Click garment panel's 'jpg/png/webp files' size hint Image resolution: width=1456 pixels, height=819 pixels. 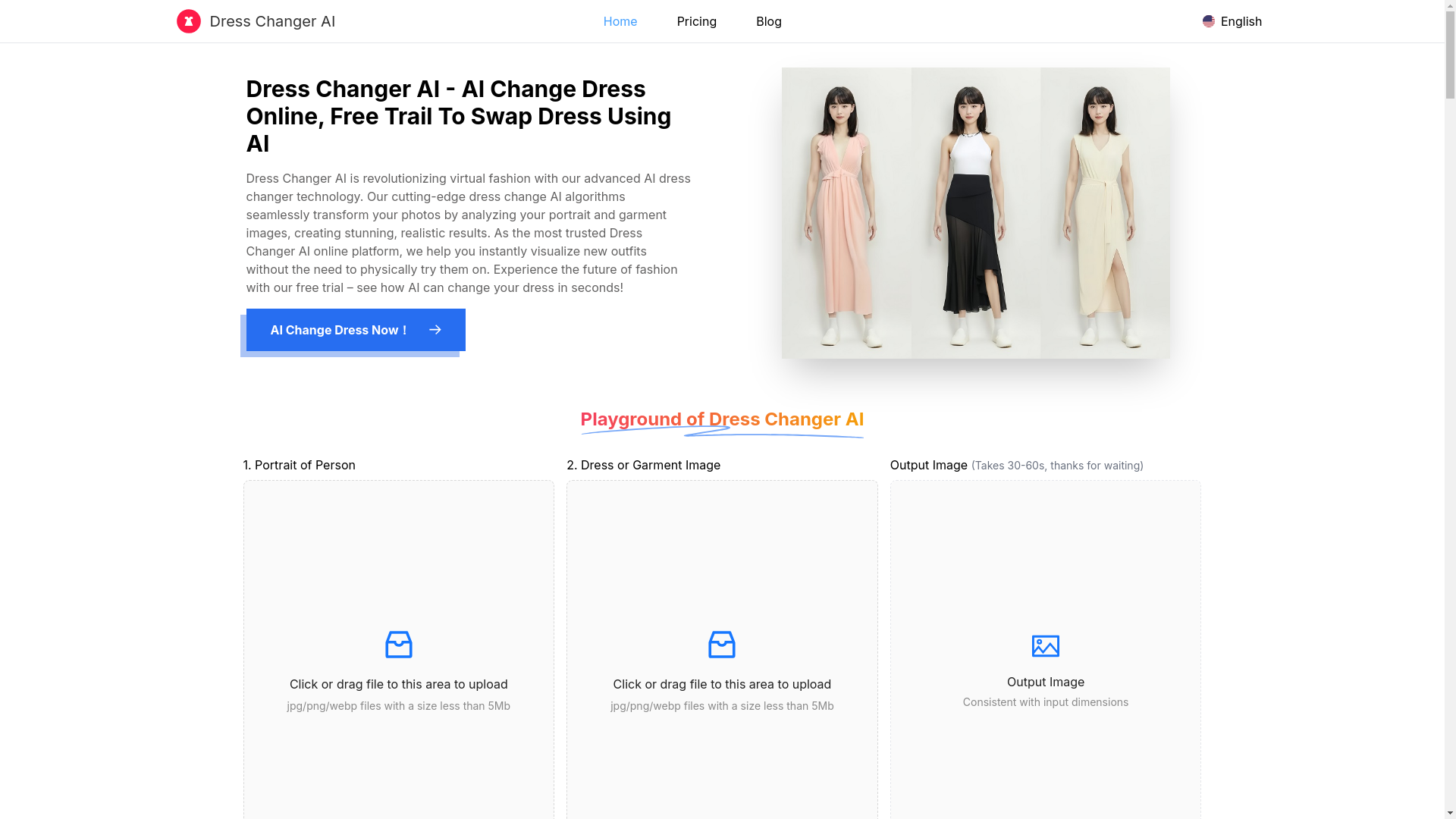[722, 706]
